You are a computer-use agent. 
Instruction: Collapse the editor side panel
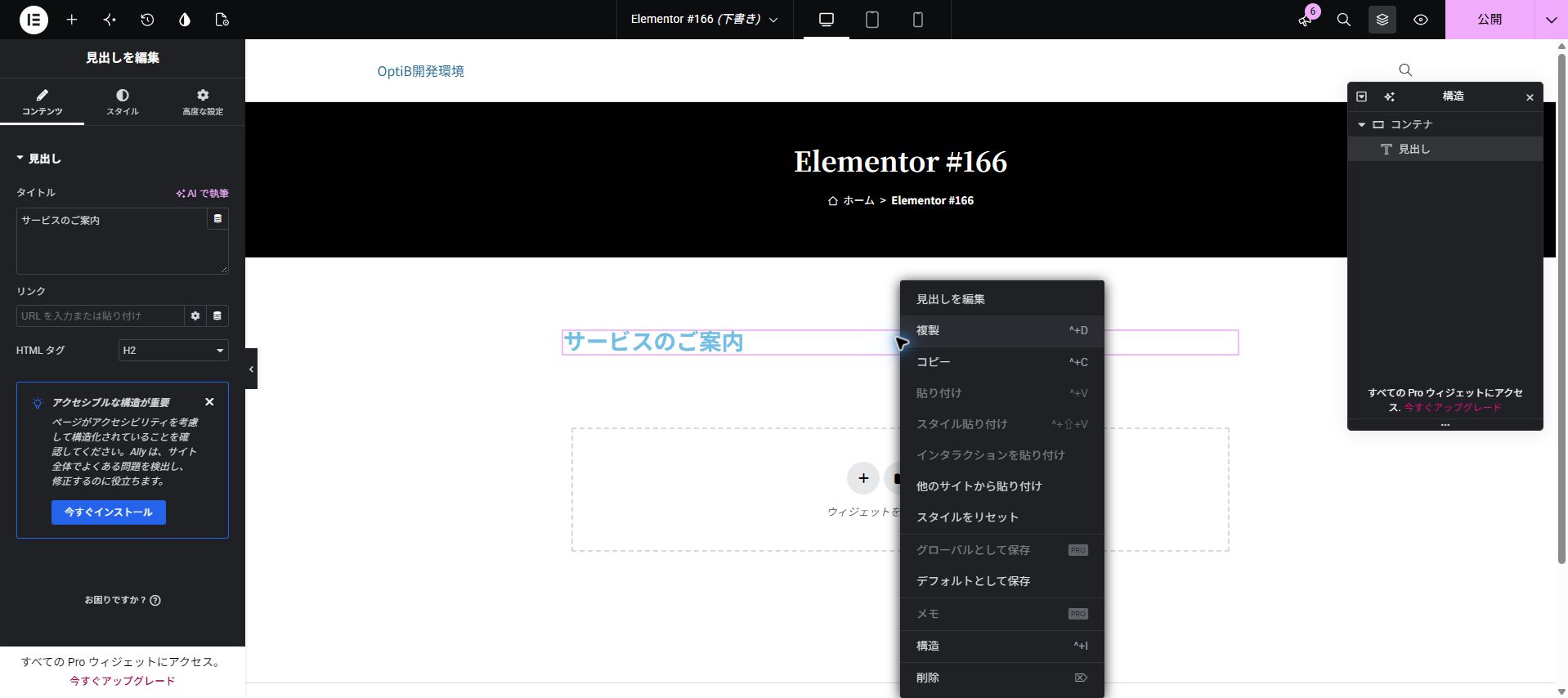click(x=251, y=369)
